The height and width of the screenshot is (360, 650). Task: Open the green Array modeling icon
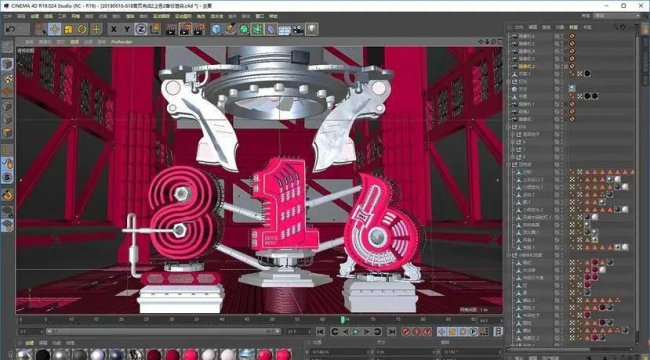click(x=257, y=29)
